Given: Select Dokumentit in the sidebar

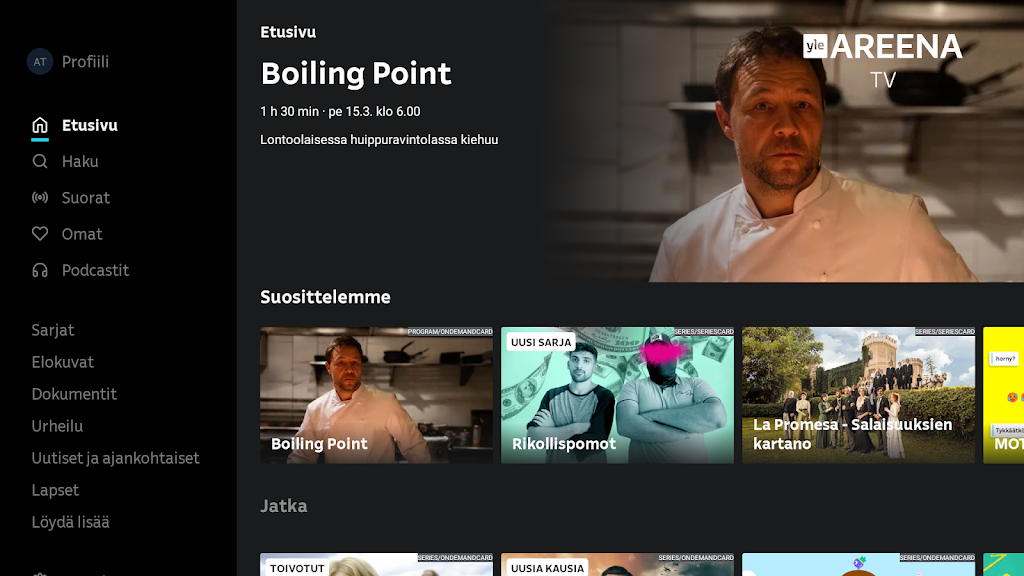Looking at the screenshot, I should [x=74, y=394].
